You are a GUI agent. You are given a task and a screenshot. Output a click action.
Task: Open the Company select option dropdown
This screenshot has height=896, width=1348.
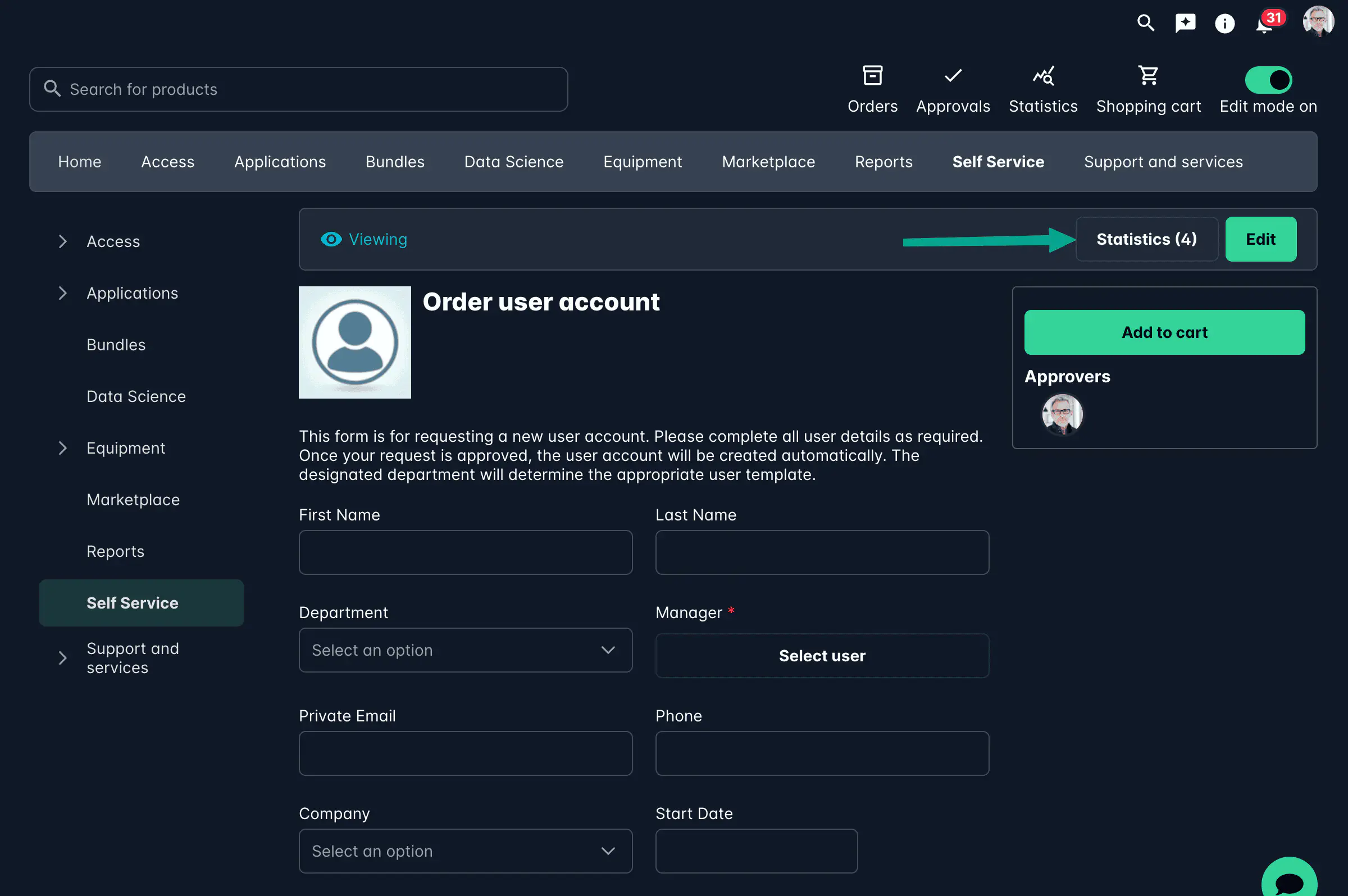[464, 851]
